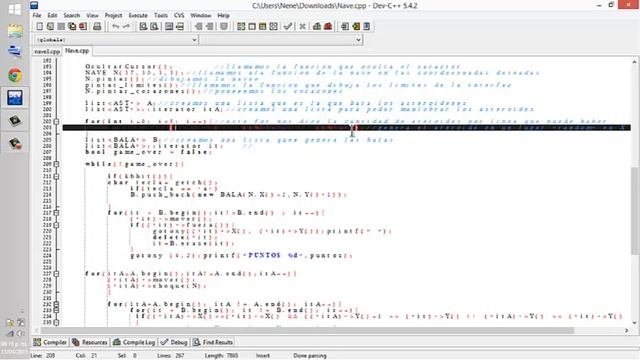640x360 pixels.
Task: Click the Profile analysis chart icon
Action: click(317, 27)
